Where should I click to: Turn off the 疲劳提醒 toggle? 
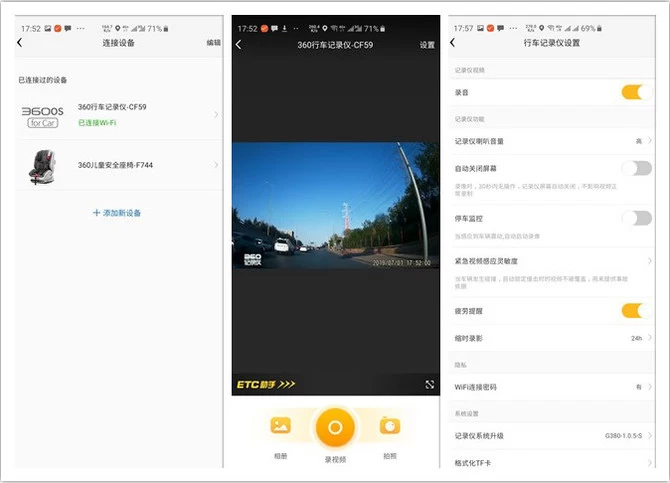click(x=635, y=311)
